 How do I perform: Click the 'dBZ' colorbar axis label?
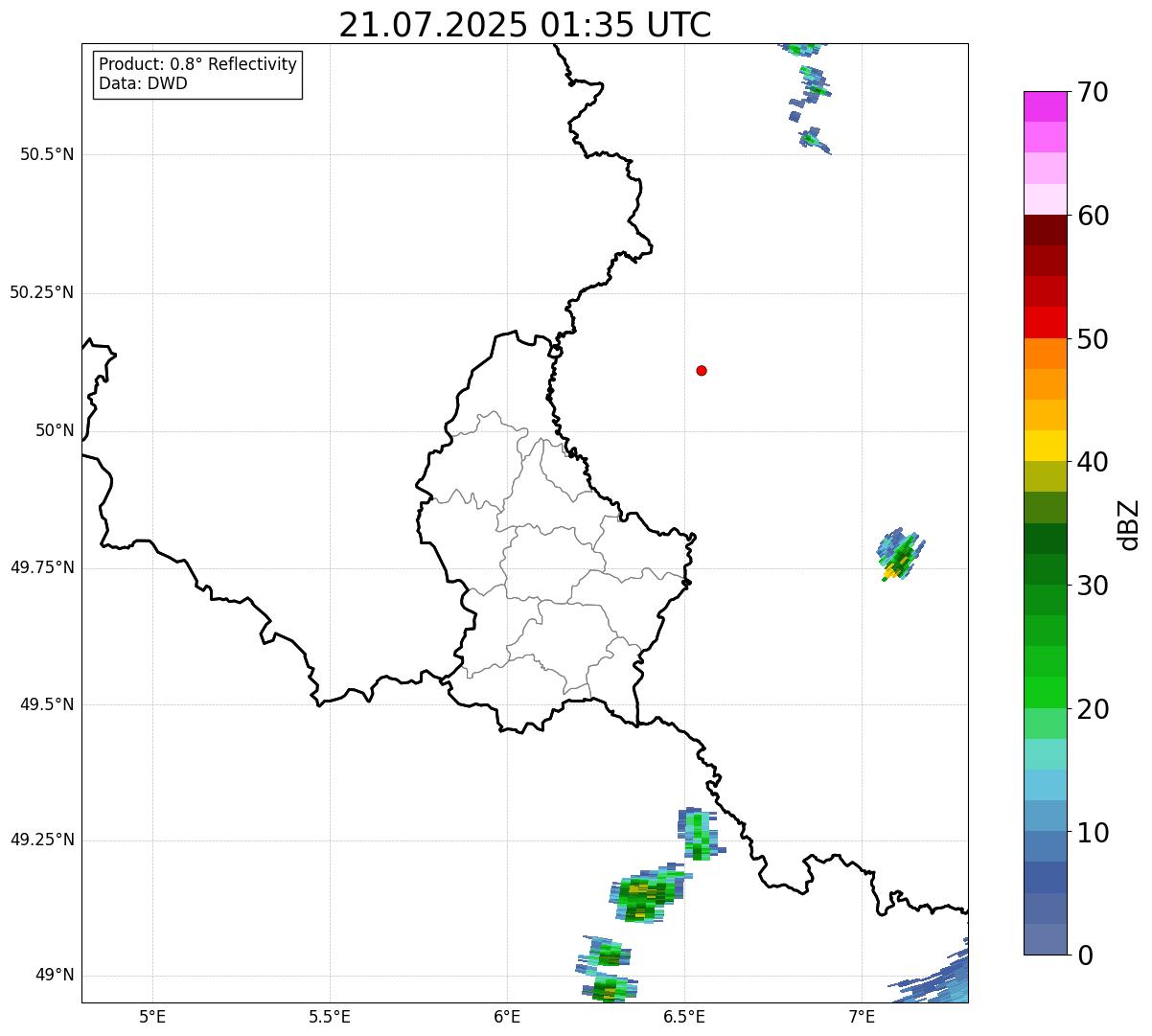click(1129, 524)
